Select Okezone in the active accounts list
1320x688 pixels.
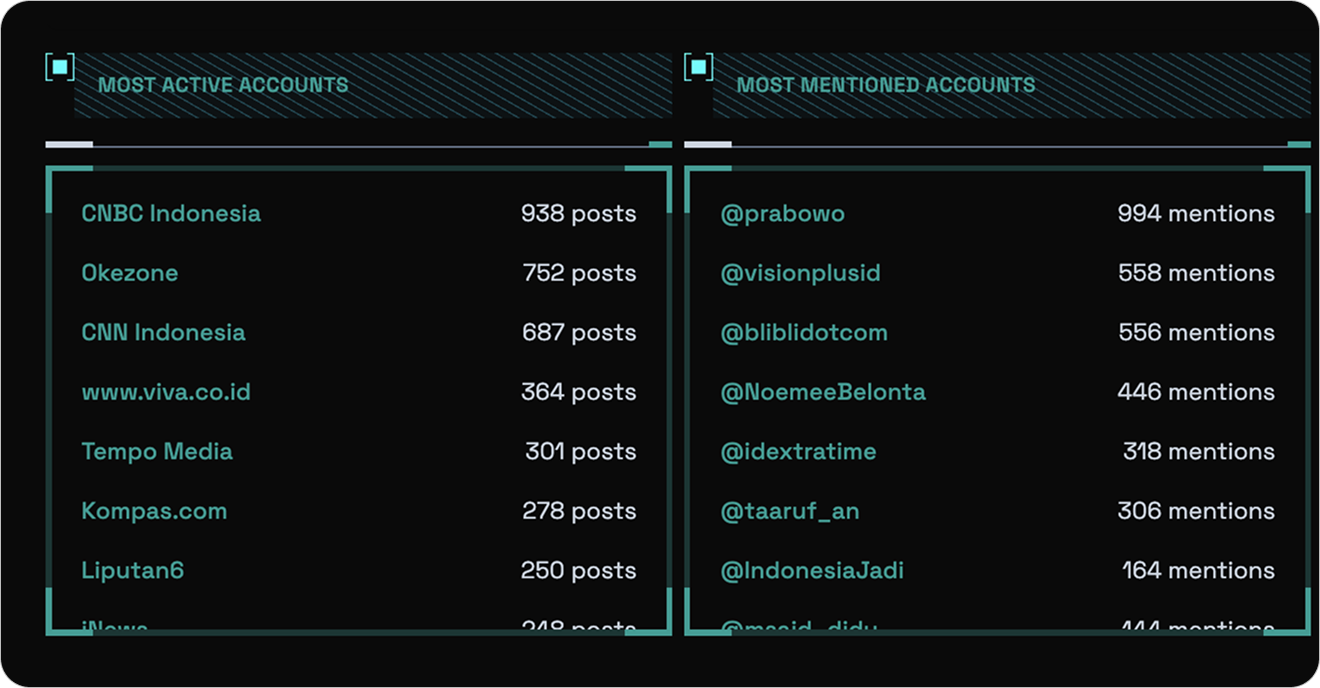130,273
